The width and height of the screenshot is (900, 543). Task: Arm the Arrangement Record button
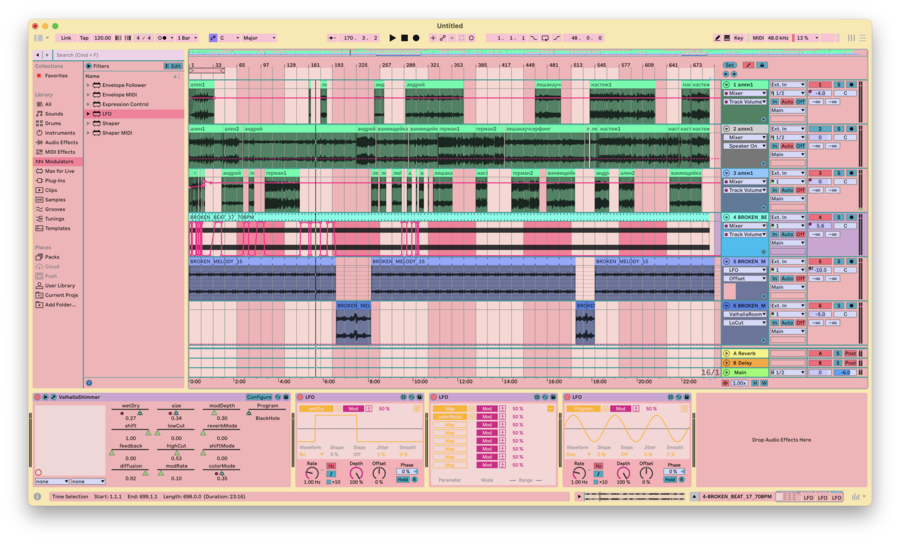point(416,38)
